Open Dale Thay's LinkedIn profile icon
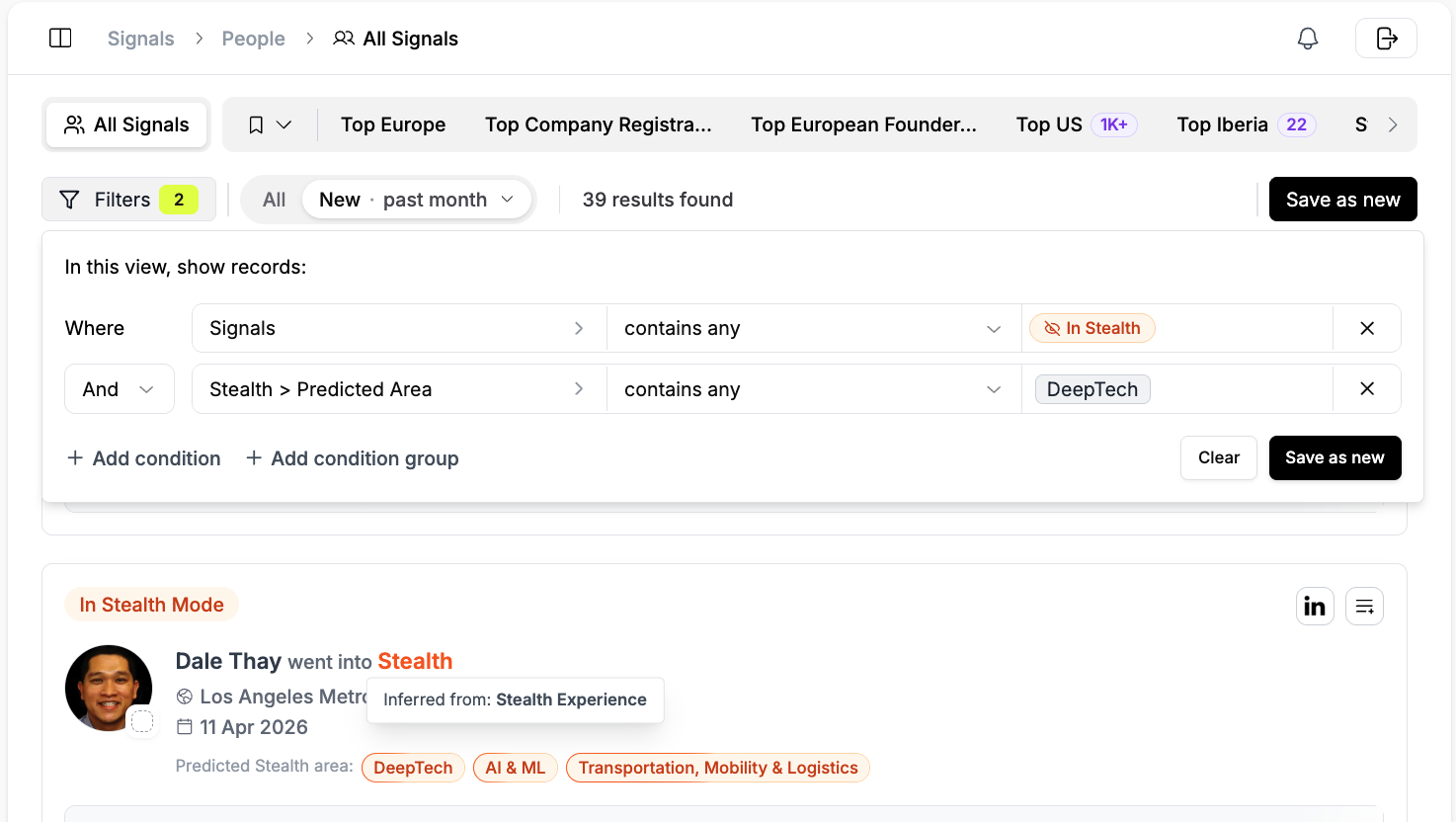Screen dimensions: 1456x822 pyautogui.click(x=1315, y=607)
